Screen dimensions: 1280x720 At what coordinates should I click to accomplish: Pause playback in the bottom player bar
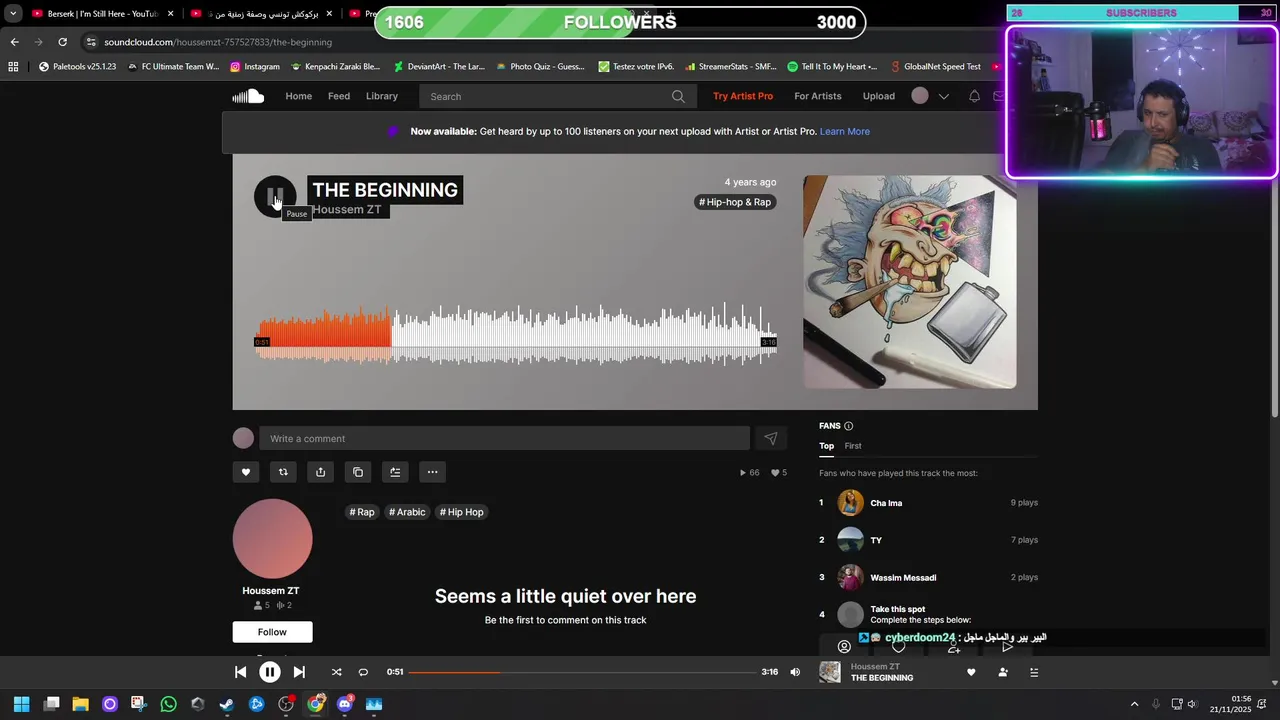(270, 672)
